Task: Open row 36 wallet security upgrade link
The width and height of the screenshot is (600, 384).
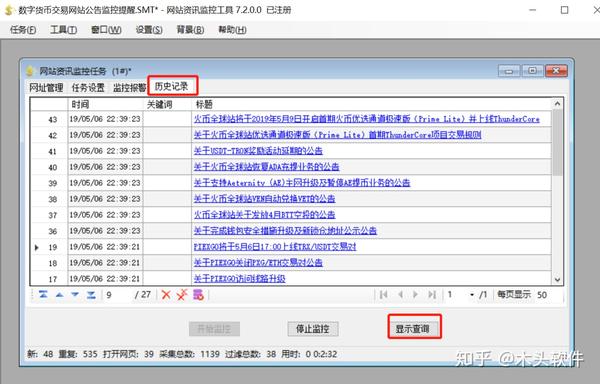Action: 285,231
